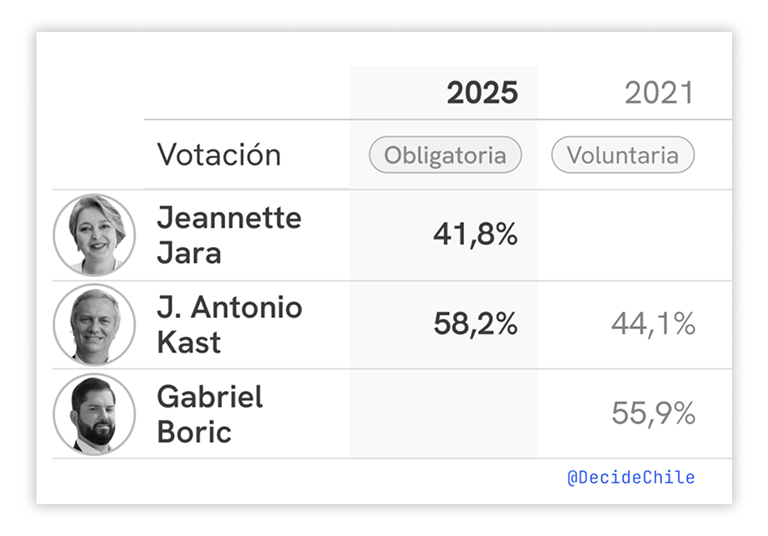768x536 pixels.
Task: Click the 44,1% result for 2021
Action: (653, 324)
